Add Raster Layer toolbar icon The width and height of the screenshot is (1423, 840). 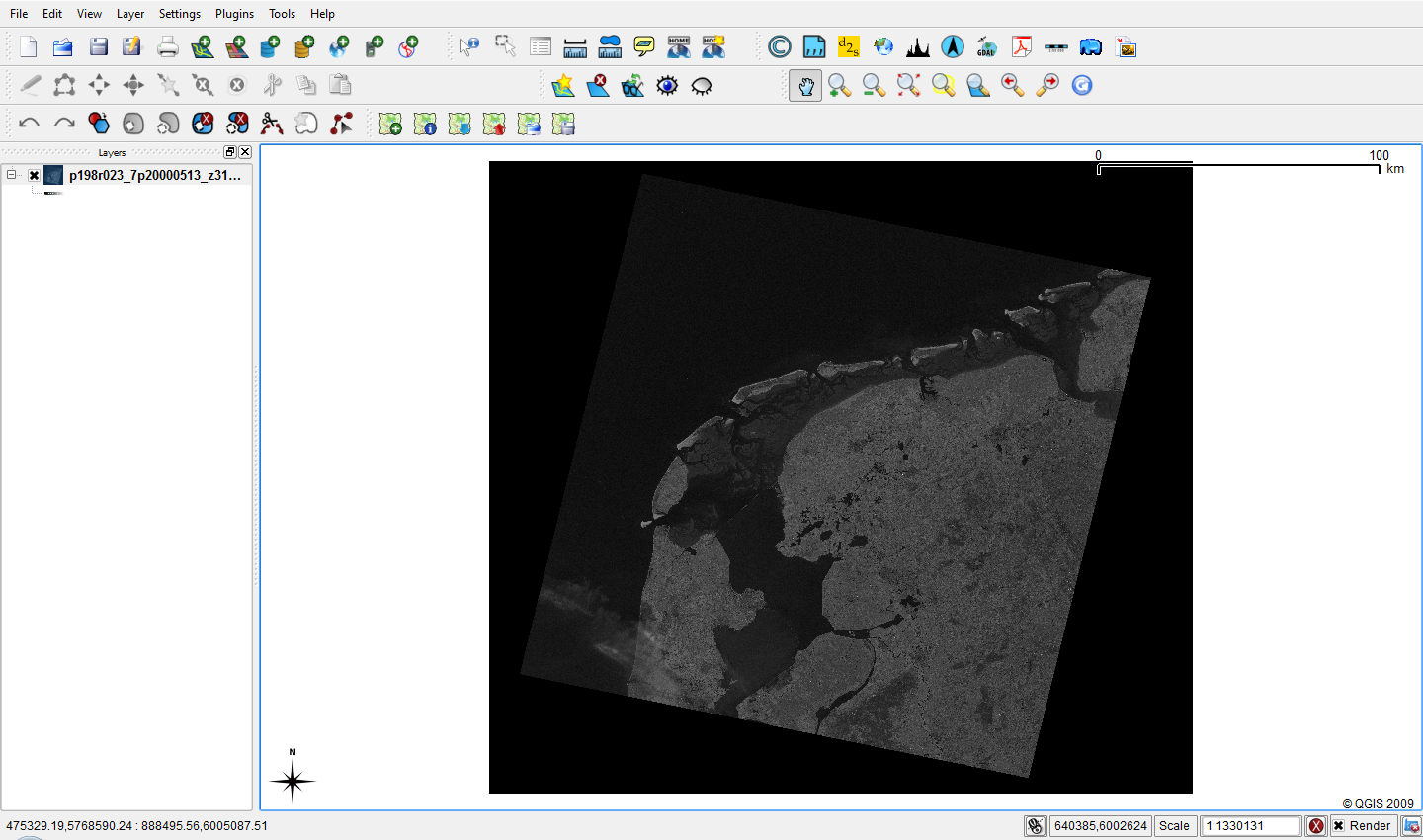click(x=236, y=46)
